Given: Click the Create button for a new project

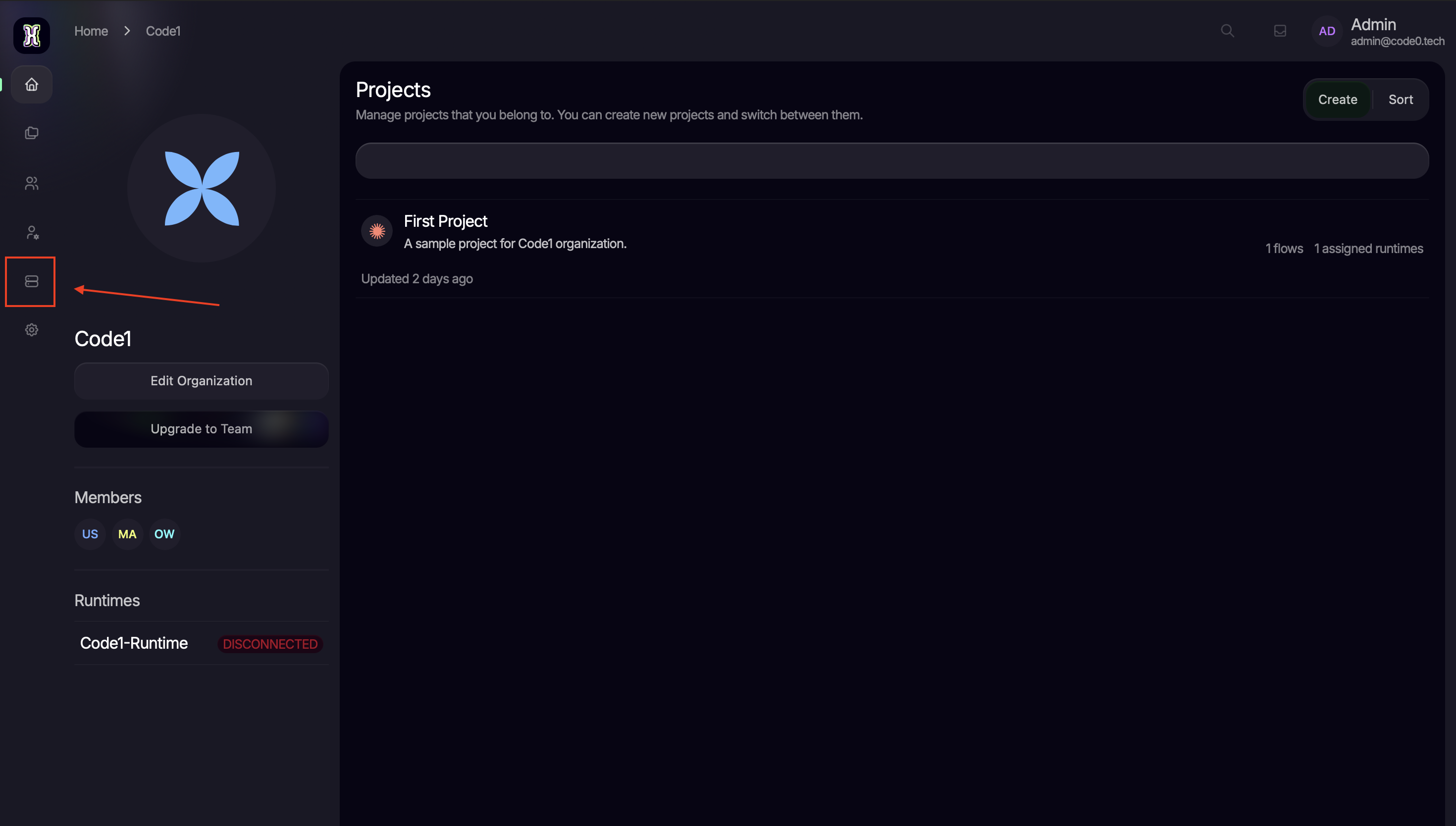Looking at the screenshot, I should click(x=1338, y=99).
